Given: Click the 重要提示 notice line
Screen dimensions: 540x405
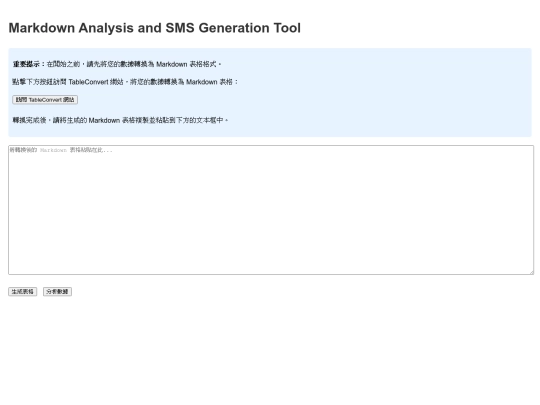Looking at the screenshot, I should point(117,64).
